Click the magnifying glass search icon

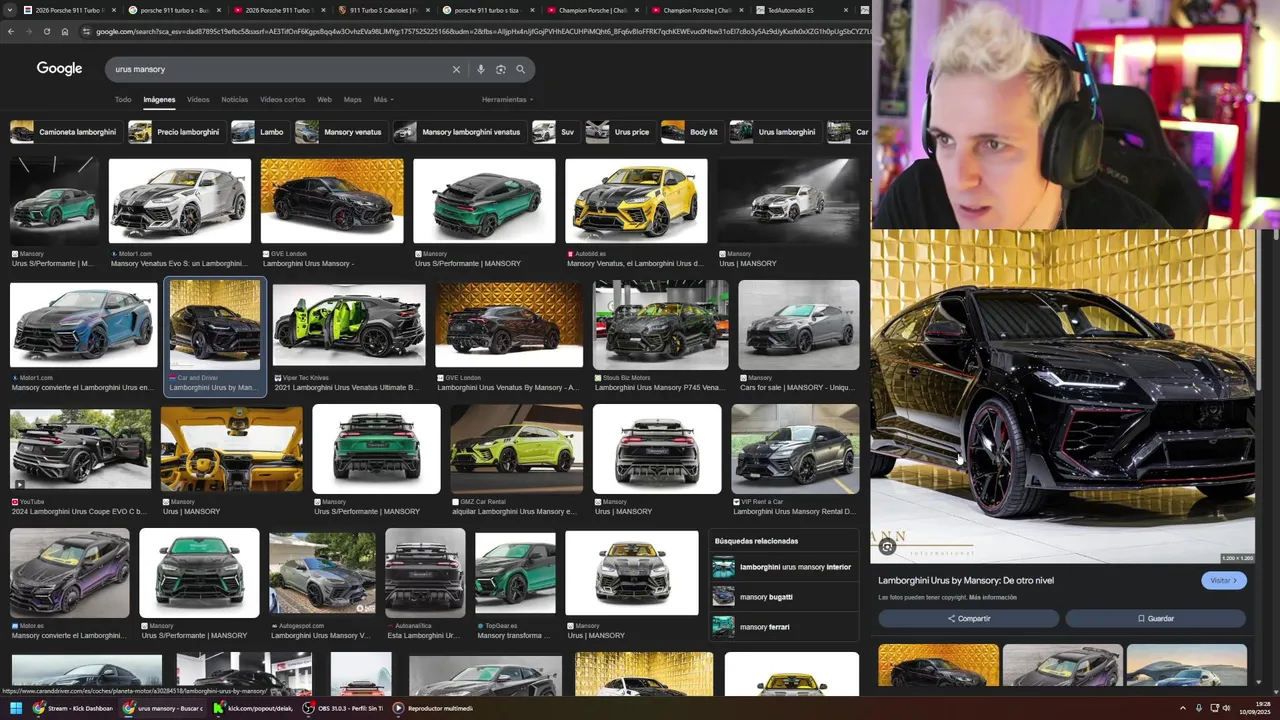pos(520,69)
